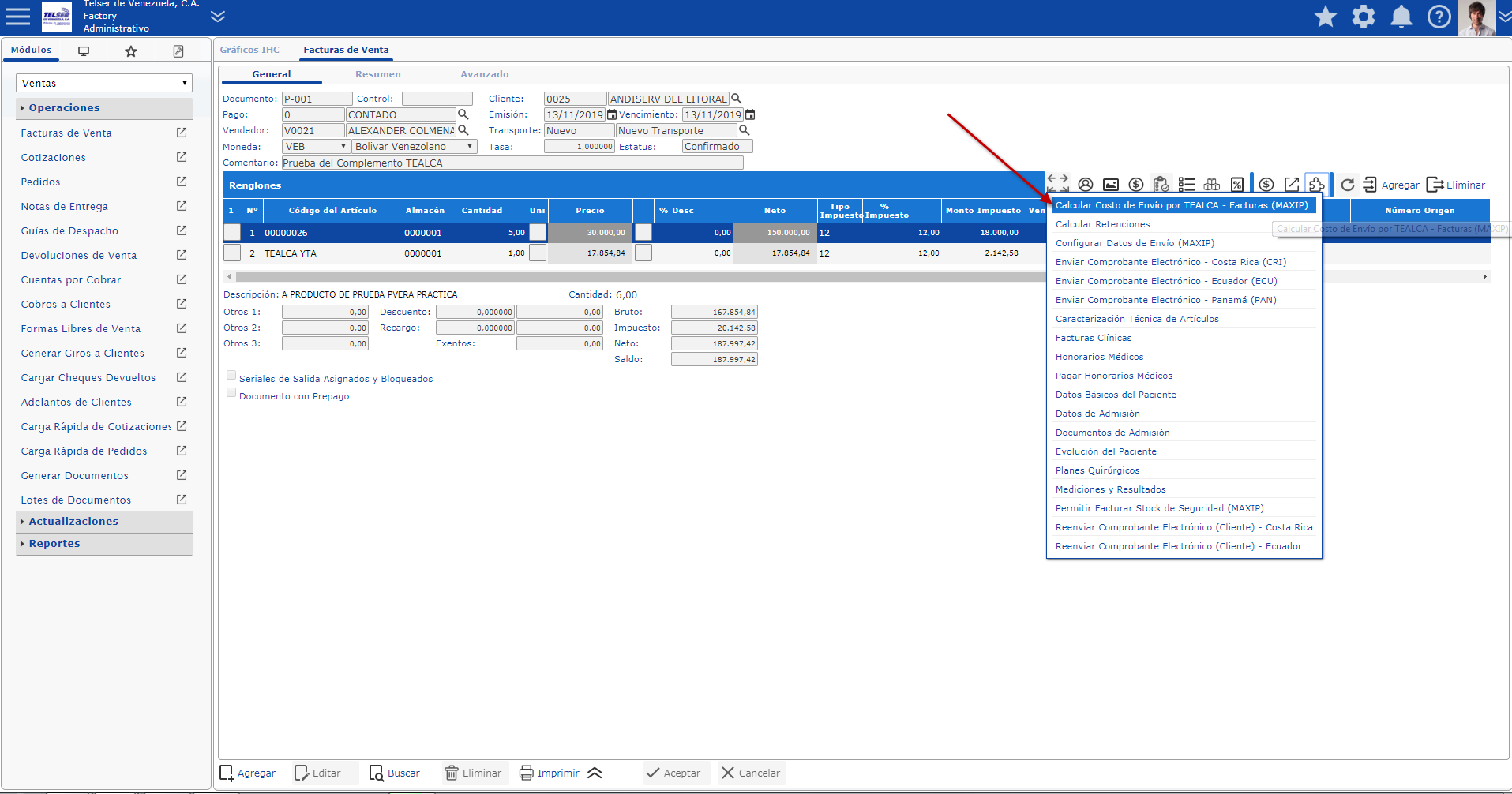
Task: Click the Buscar button
Action: 395,773
